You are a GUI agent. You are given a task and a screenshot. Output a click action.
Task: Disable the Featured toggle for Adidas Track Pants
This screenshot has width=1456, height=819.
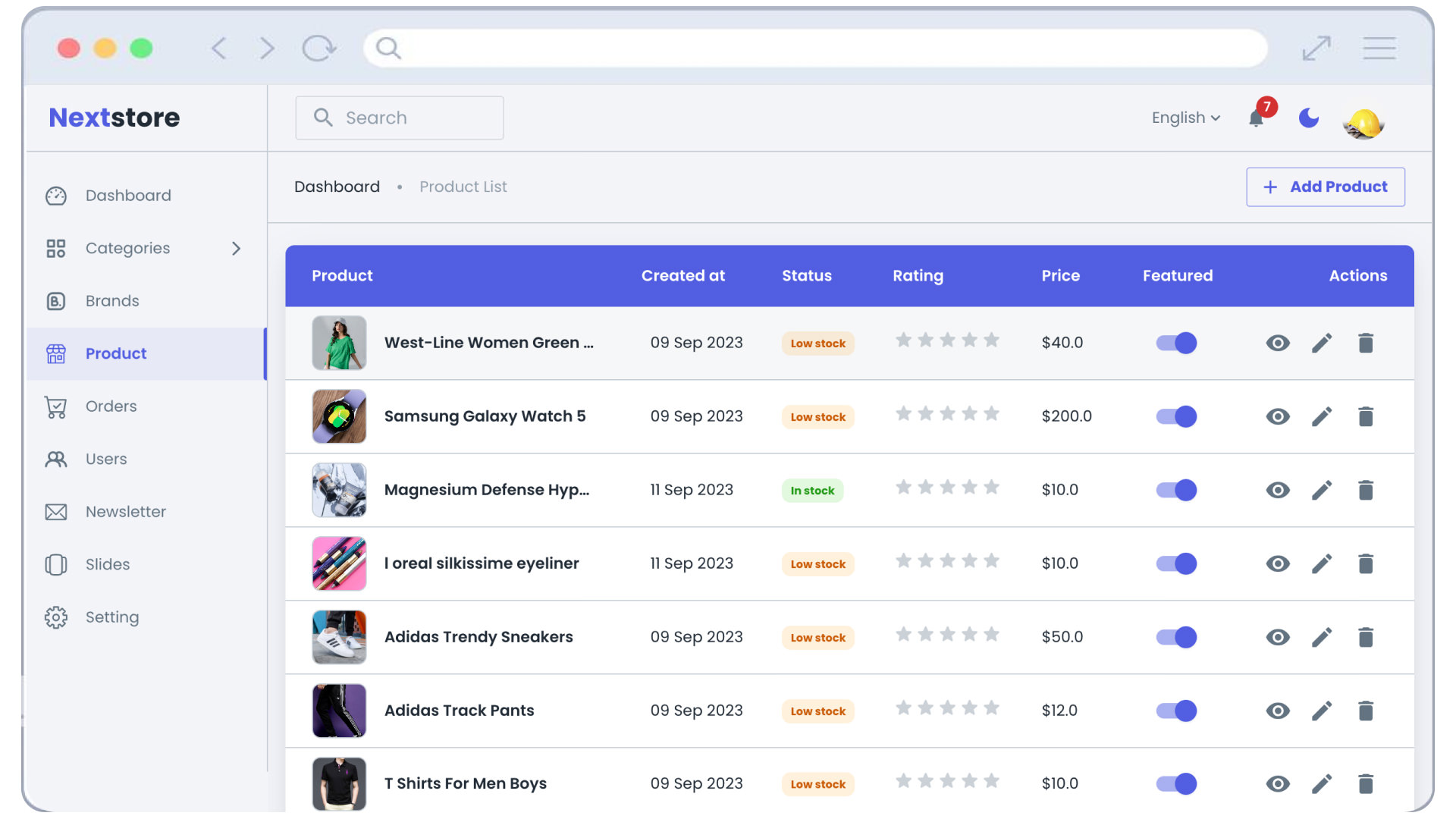pos(1177,710)
